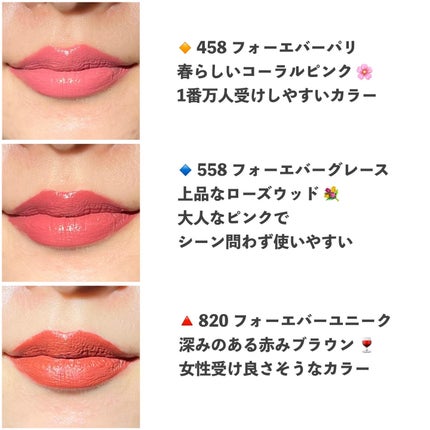Click the text 上品なローズウッド
This screenshot has width=430, height=430.
[x=248, y=194]
